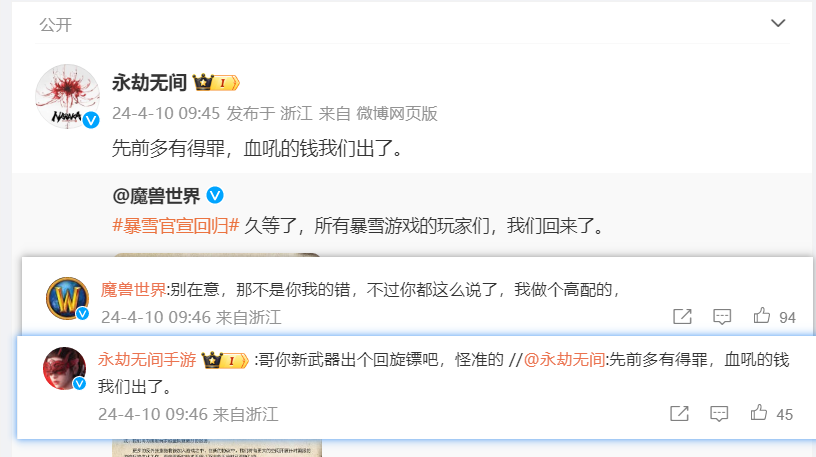Open 永劫无间手游 commenter avatar

click(64, 369)
